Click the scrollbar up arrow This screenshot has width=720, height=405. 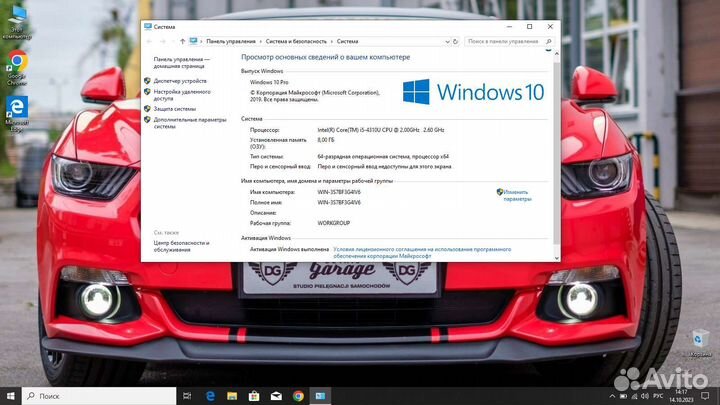(557, 54)
